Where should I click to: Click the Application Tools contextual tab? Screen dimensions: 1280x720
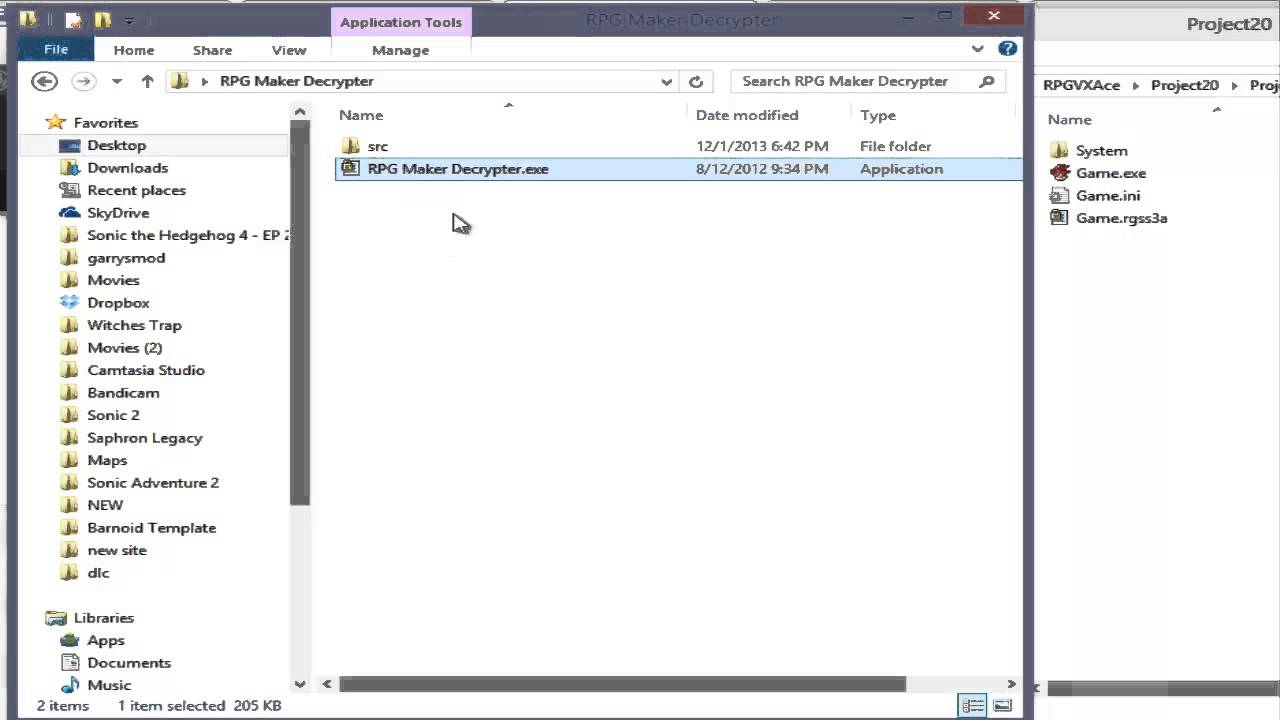pos(401,22)
